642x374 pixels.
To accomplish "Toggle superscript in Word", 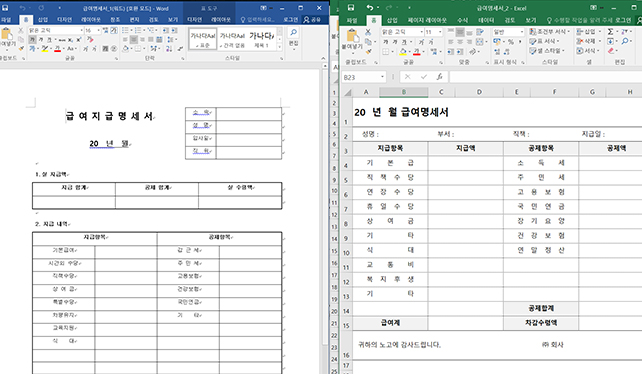I will 79,40.
